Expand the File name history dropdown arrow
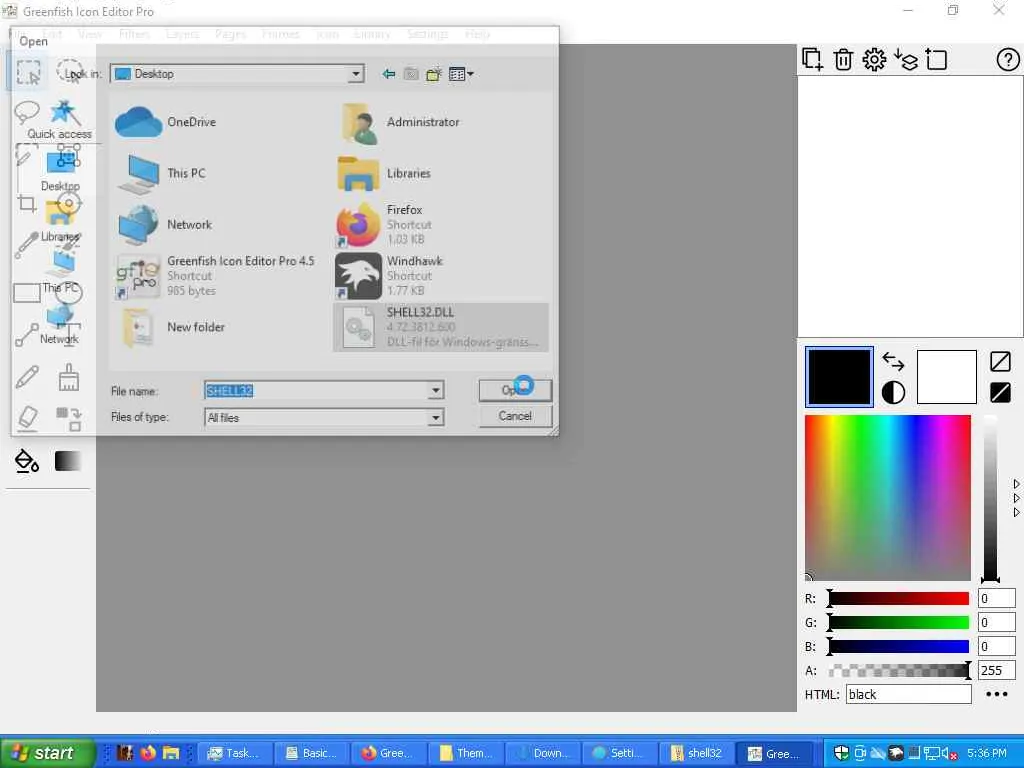The height and width of the screenshot is (768, 1024). coord(436,391)
